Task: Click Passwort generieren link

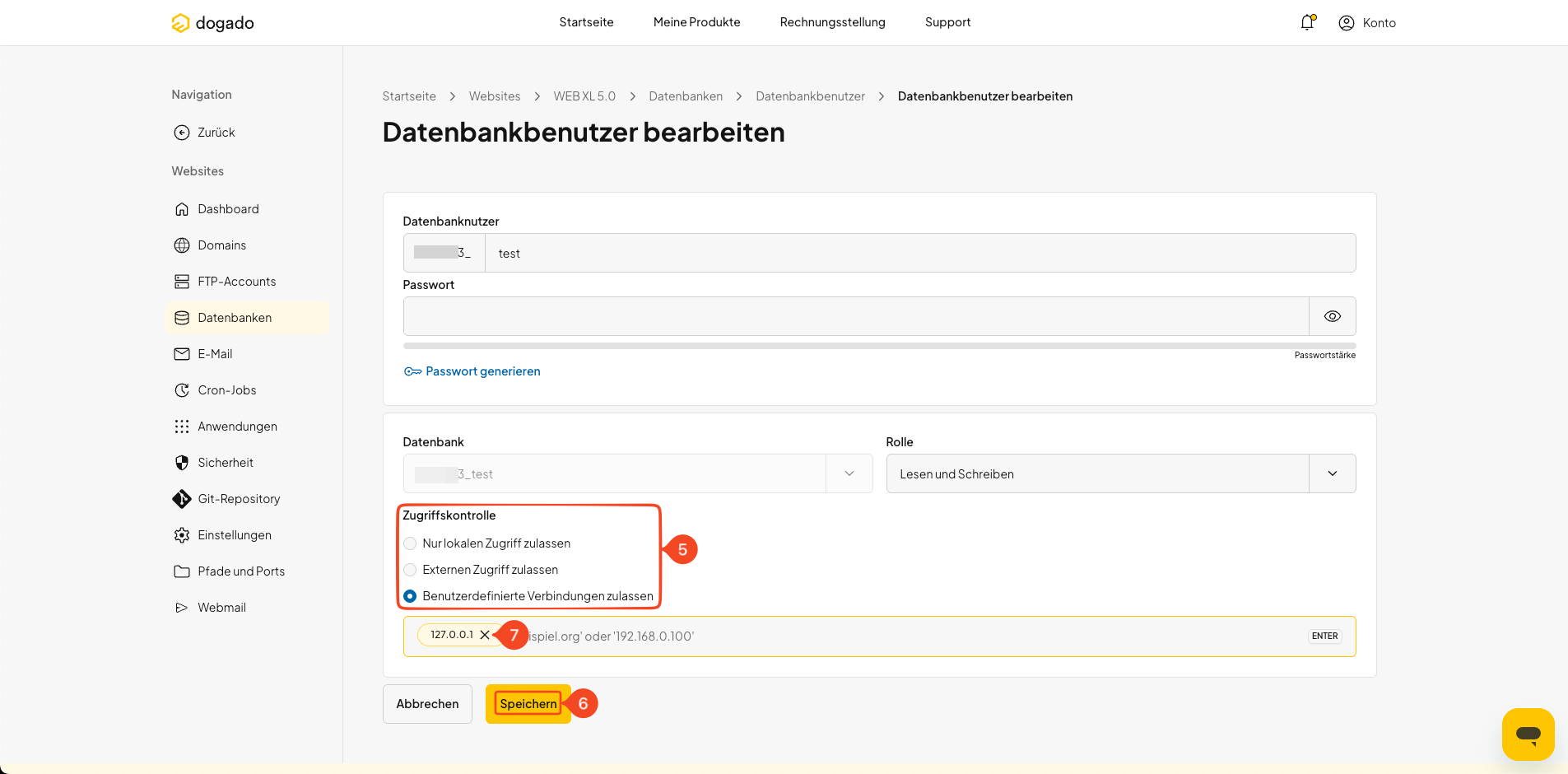Action: (483, 371)
